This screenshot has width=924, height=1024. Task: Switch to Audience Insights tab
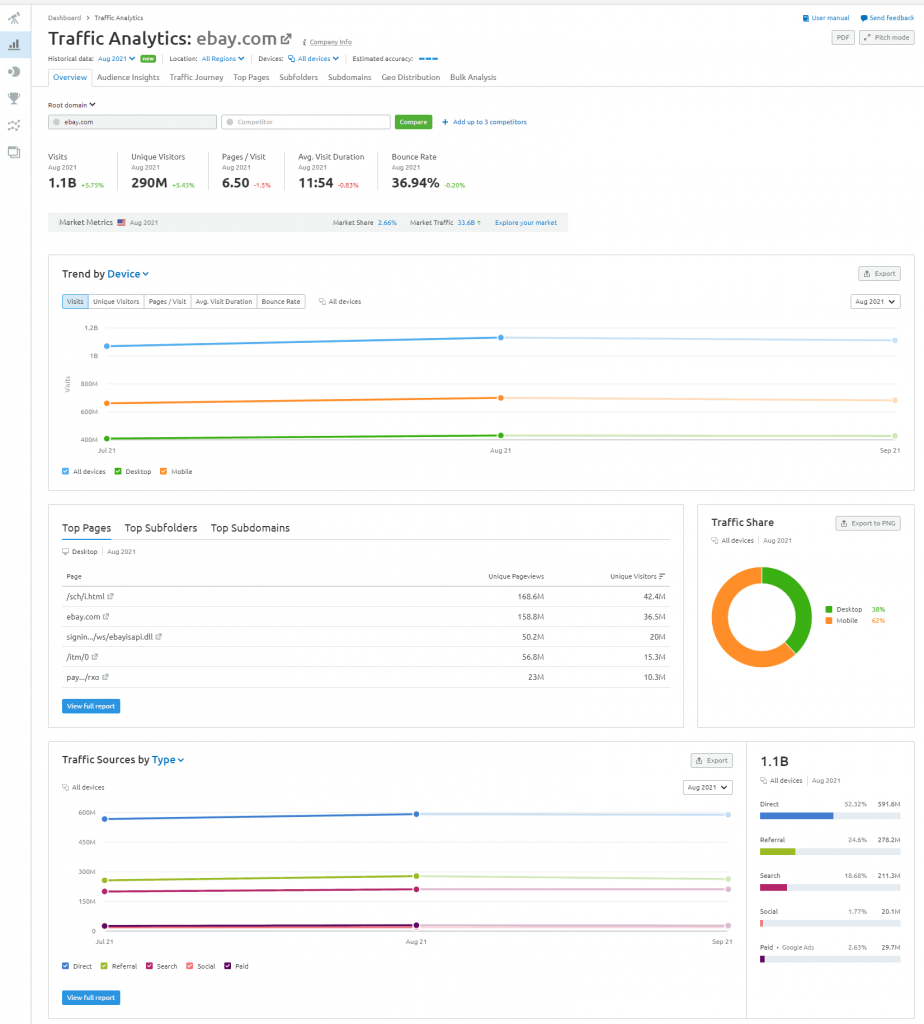(128, 78)
